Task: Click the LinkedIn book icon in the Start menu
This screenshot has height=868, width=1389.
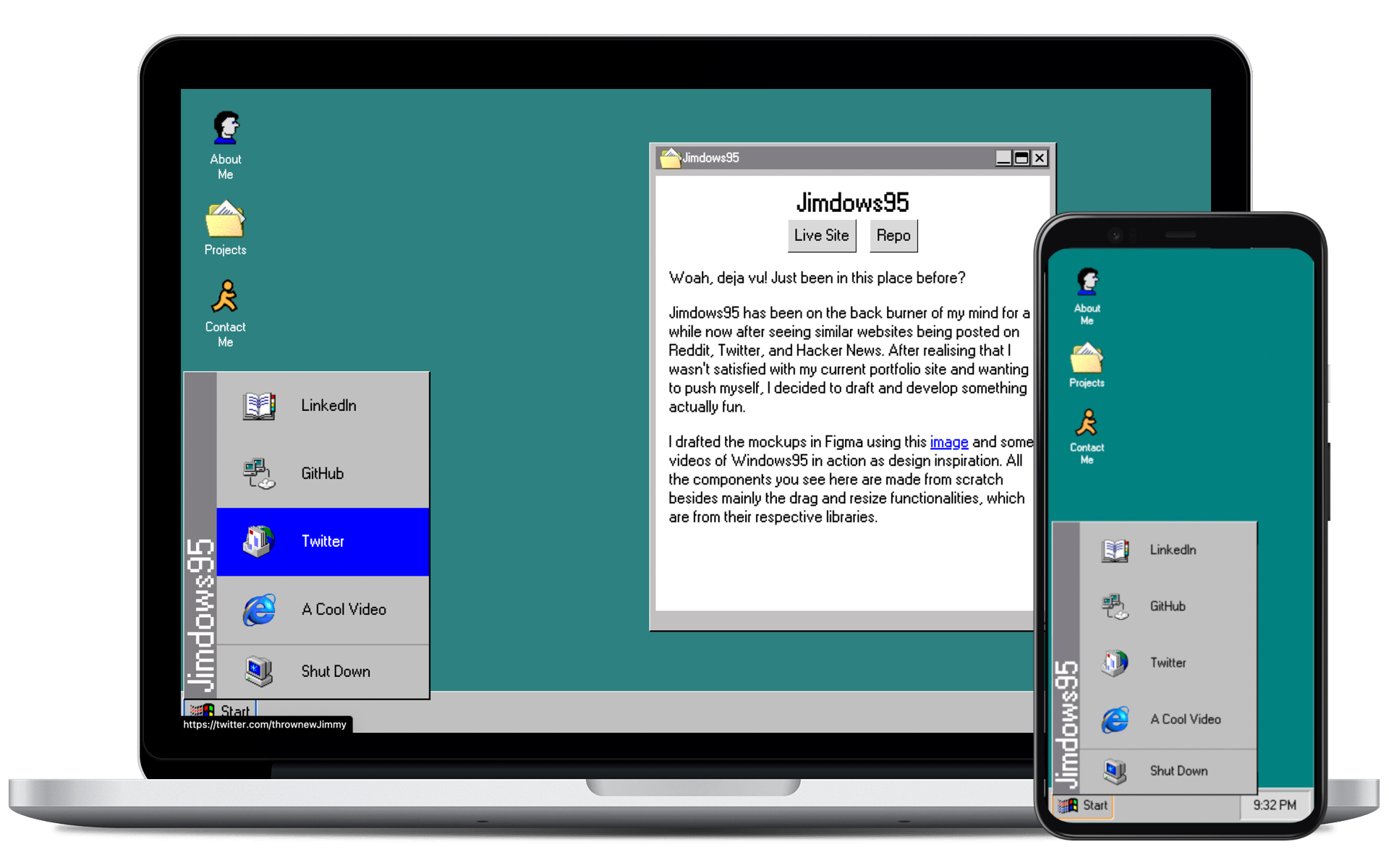Action: click(x=258, y=405)
